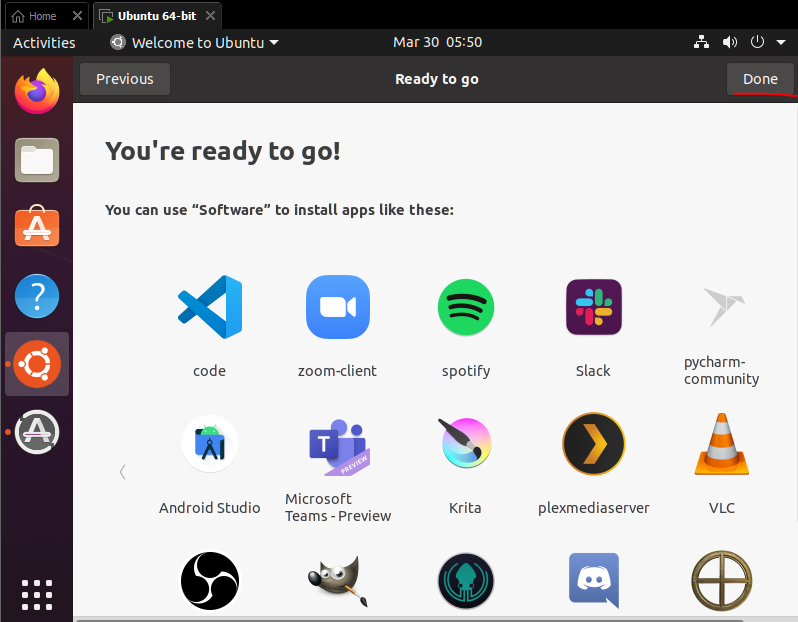Click the VLC label
The width and height of the screenshot is (798, 622).
coord(722,507)
